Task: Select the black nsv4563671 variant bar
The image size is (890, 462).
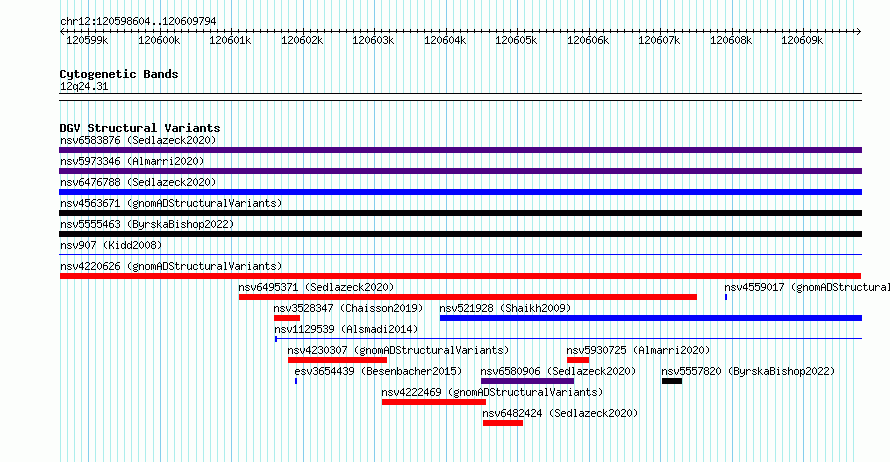Action: (x=460, y=213)
